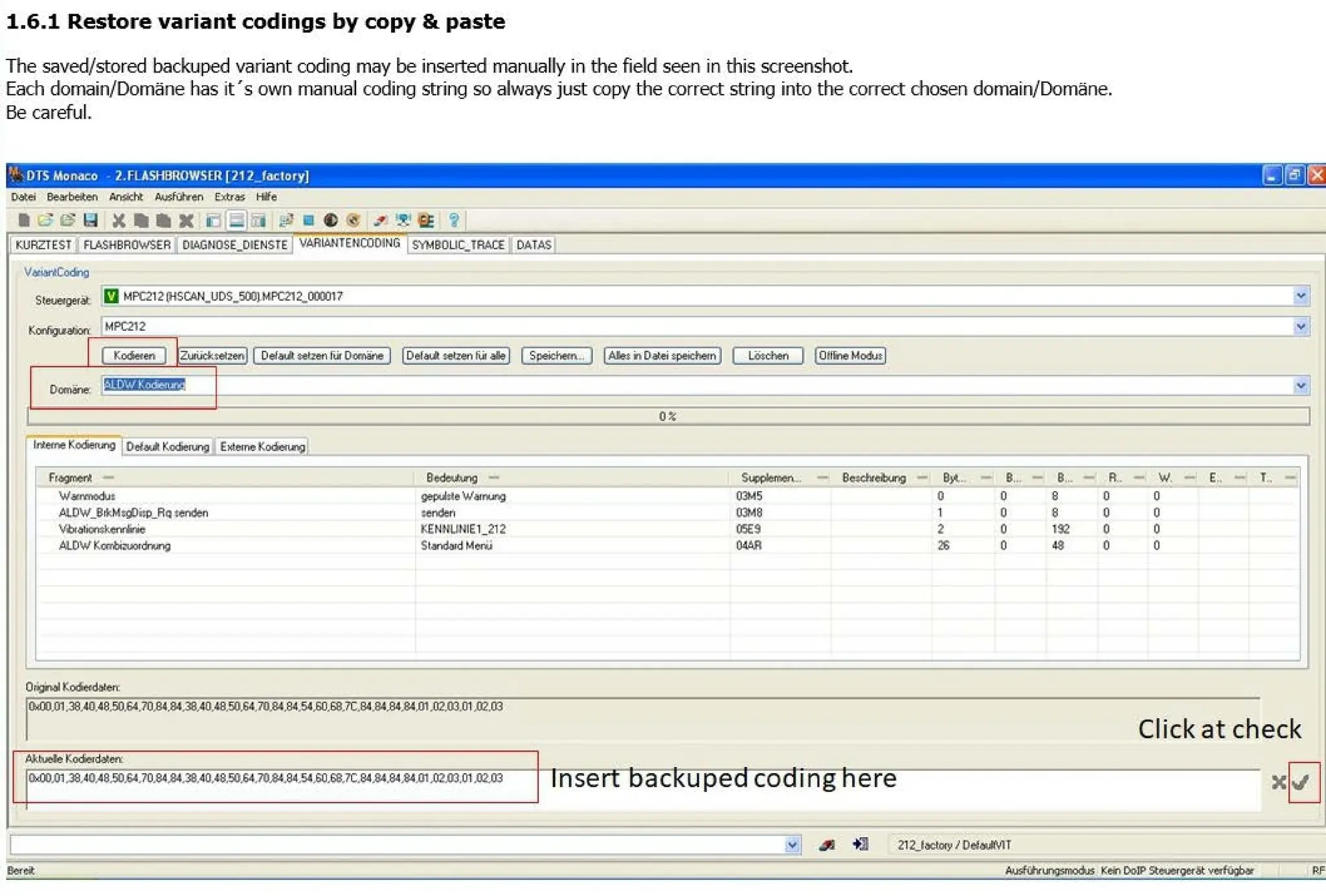Click the Cut scissors toolbar icon

pos(118,221)
